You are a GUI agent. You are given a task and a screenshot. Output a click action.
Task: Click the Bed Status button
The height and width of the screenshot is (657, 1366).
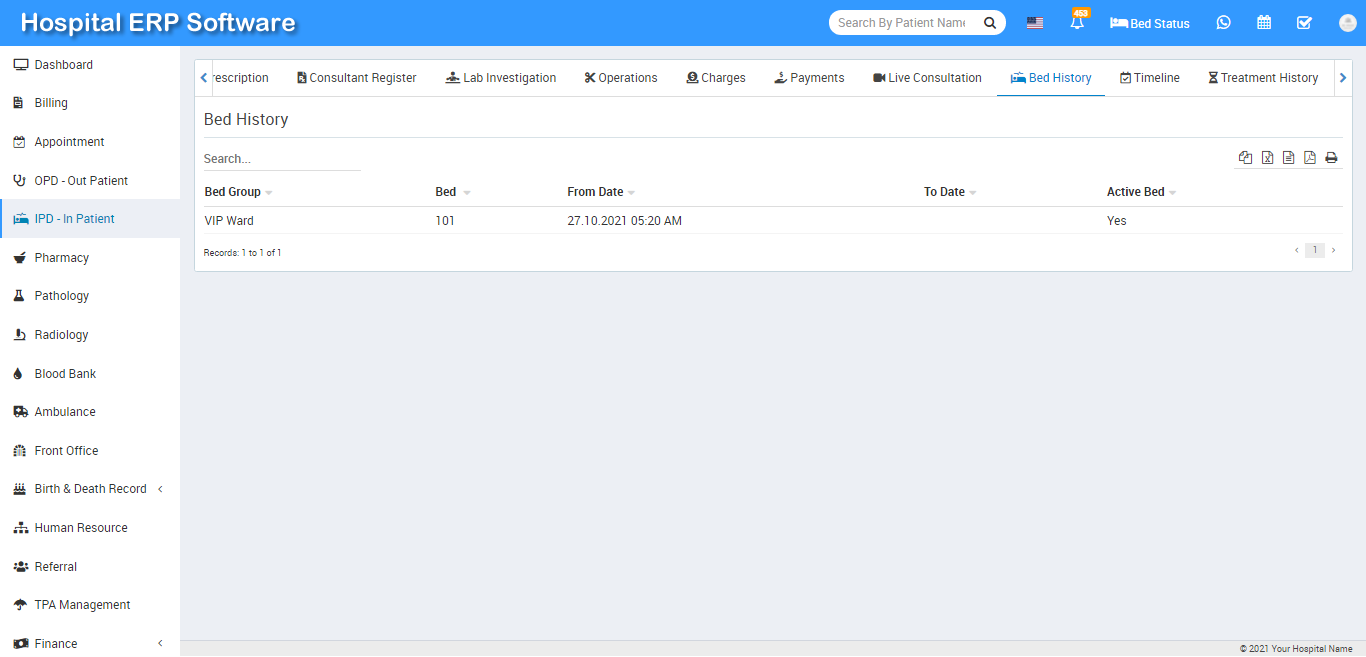click(x=1150, y=23)
